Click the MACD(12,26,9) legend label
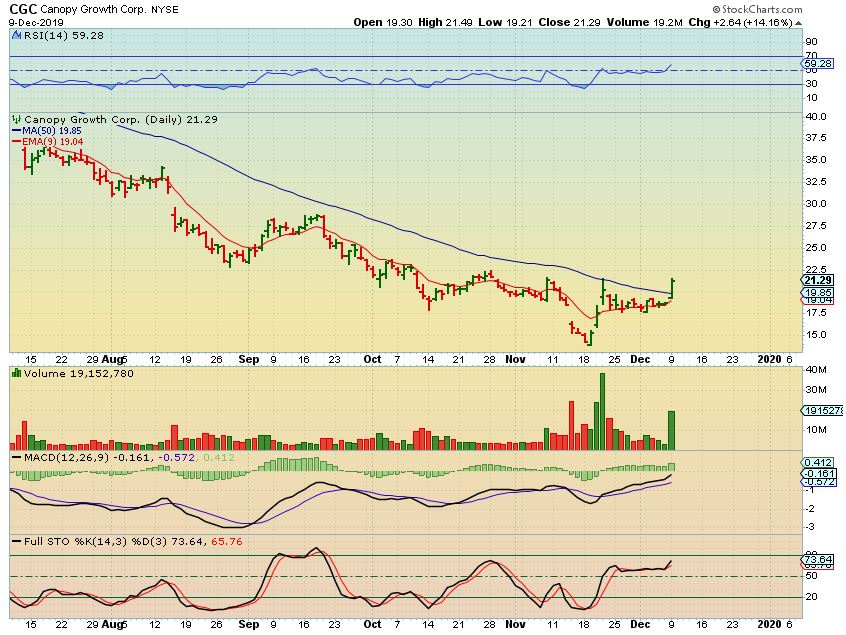This screenshot has width=846, height=635. (66, 458)
